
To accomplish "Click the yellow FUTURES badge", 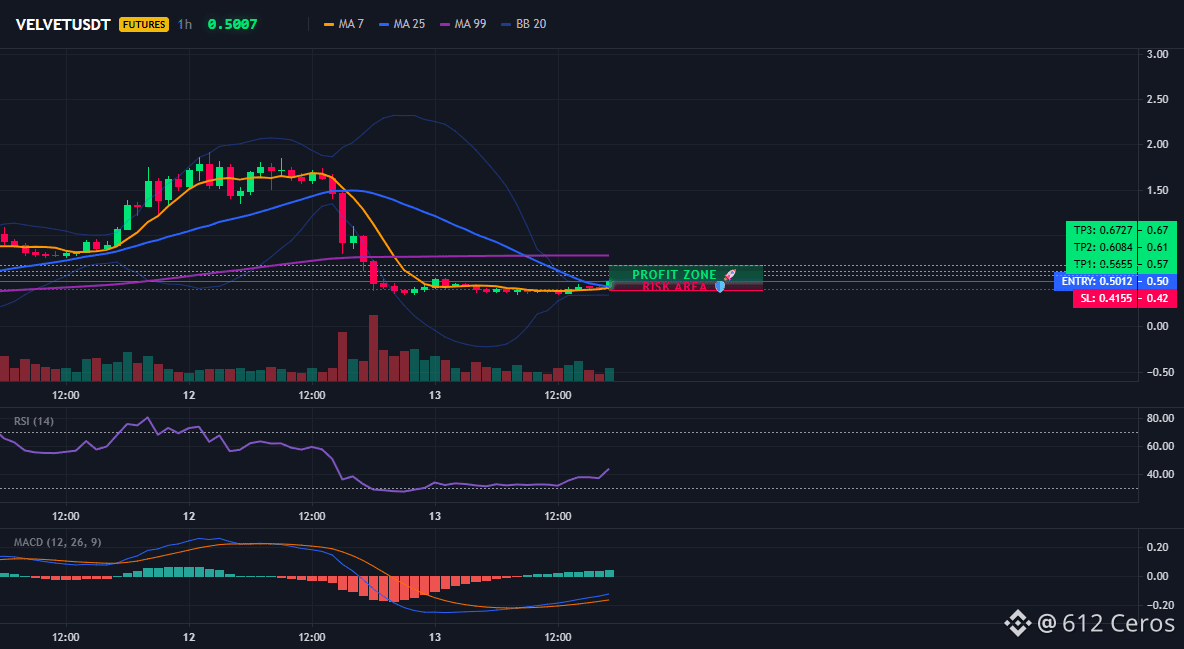I will click(143, 24).
